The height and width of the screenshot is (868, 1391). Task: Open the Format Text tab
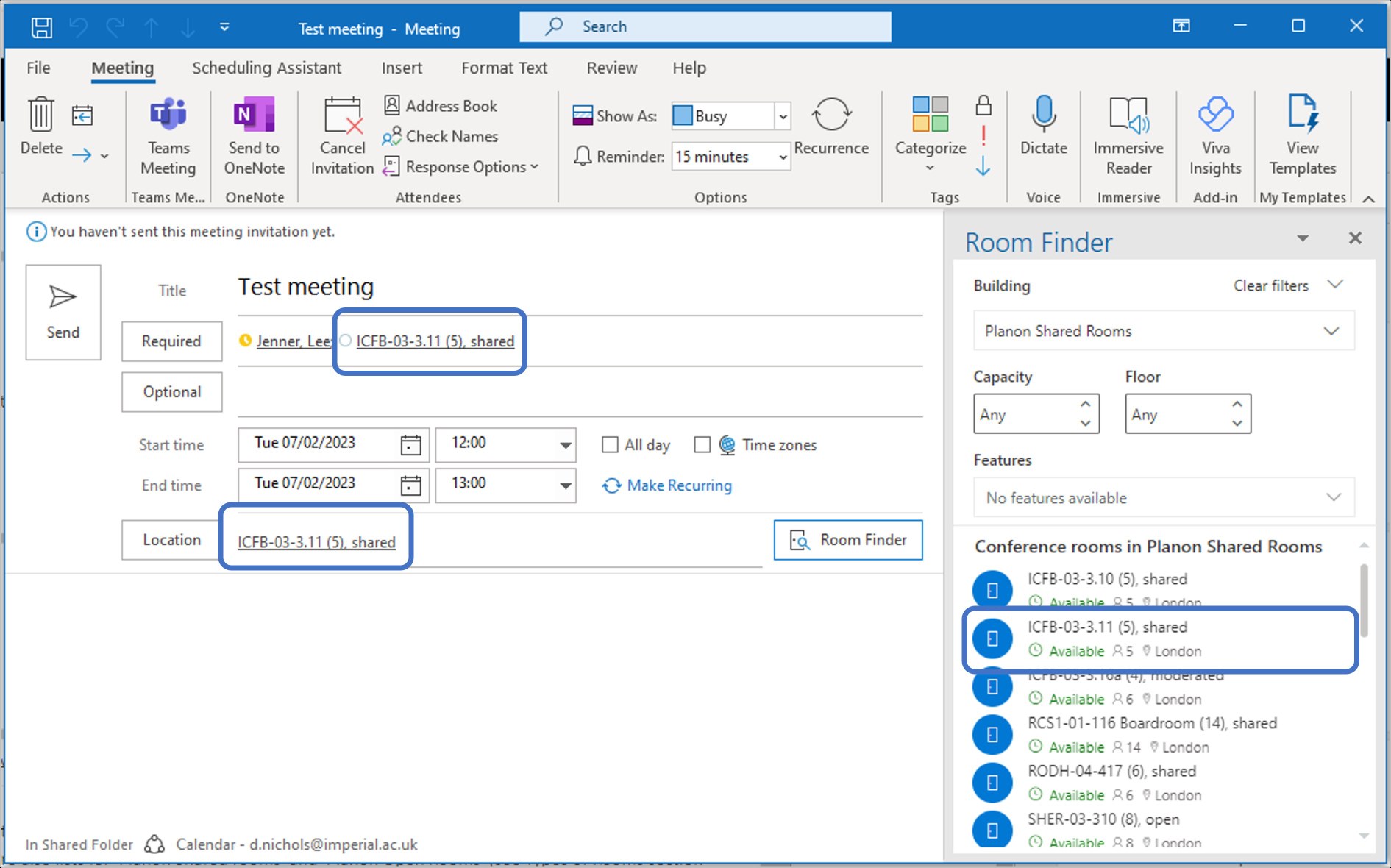coord(504,68)
